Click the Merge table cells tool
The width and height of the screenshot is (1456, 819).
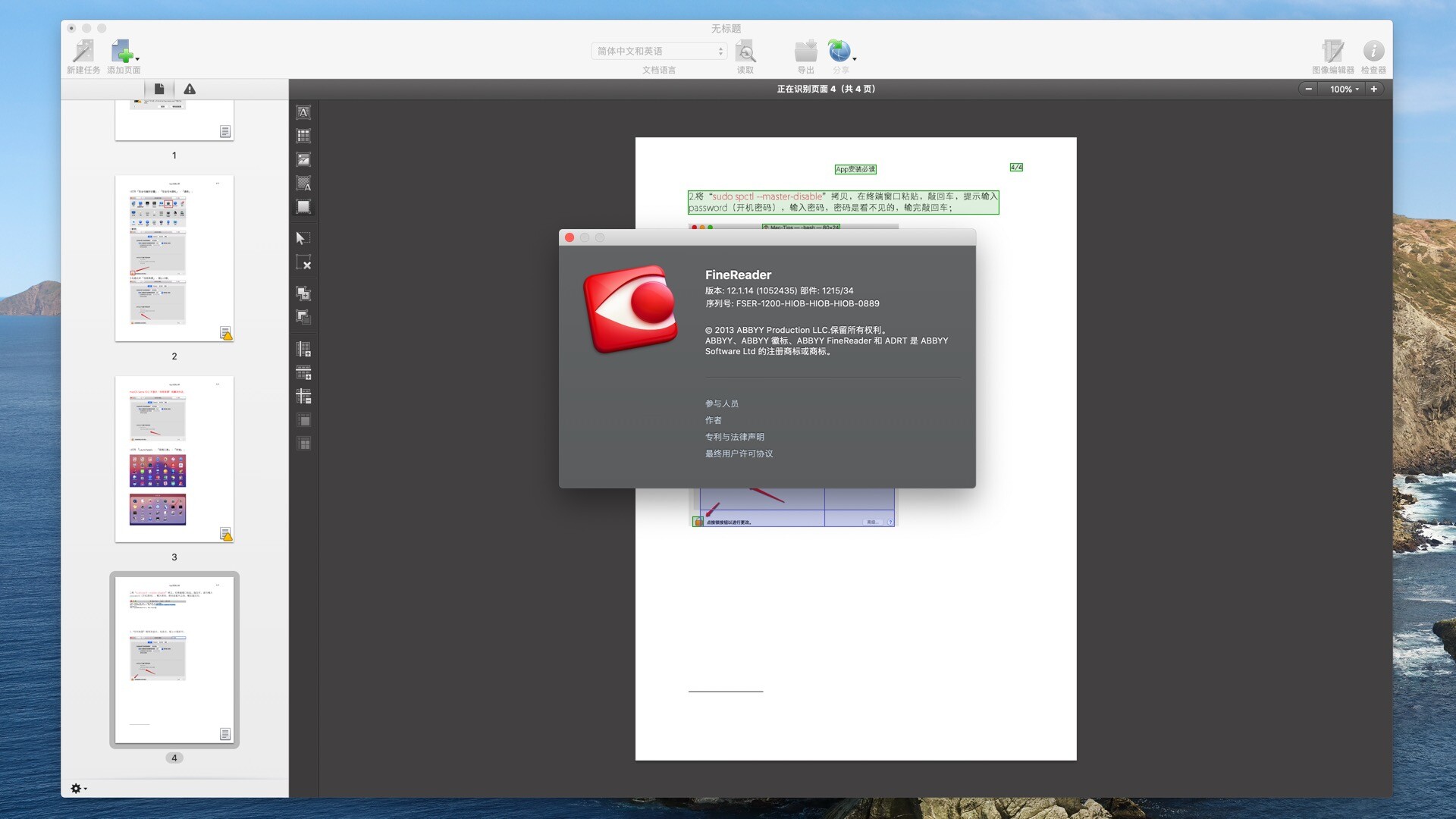tap(303, 420)
